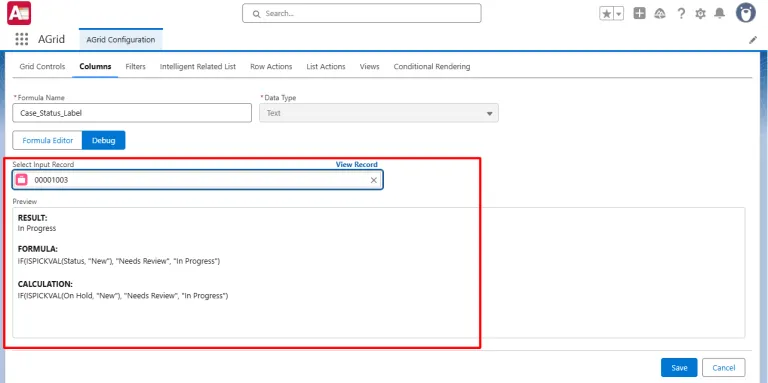This screenshot has width=768, height=383.
Task: Open the App Launcher dots grid
Action: point(22,39)
